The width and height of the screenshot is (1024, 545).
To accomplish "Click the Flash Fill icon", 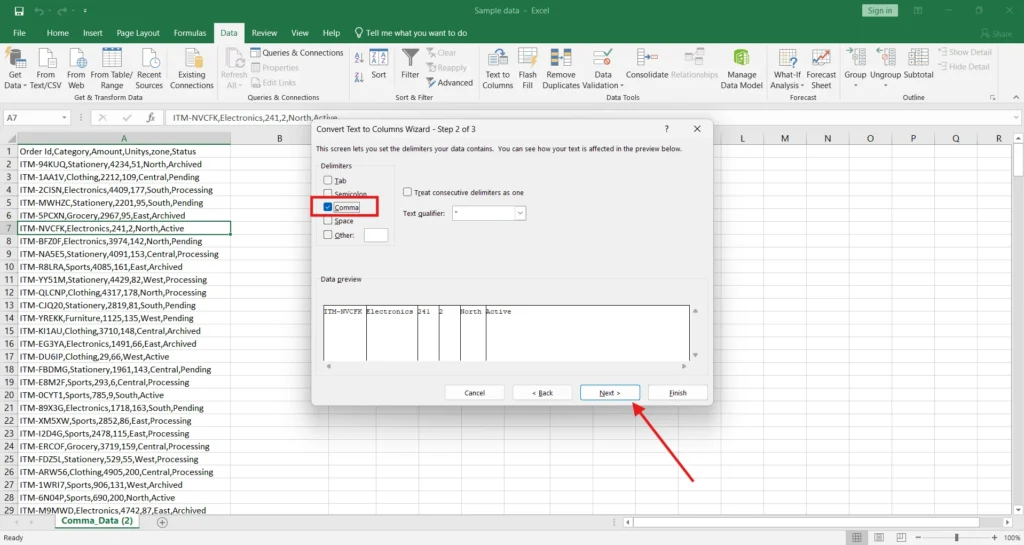I will (527, 58).
